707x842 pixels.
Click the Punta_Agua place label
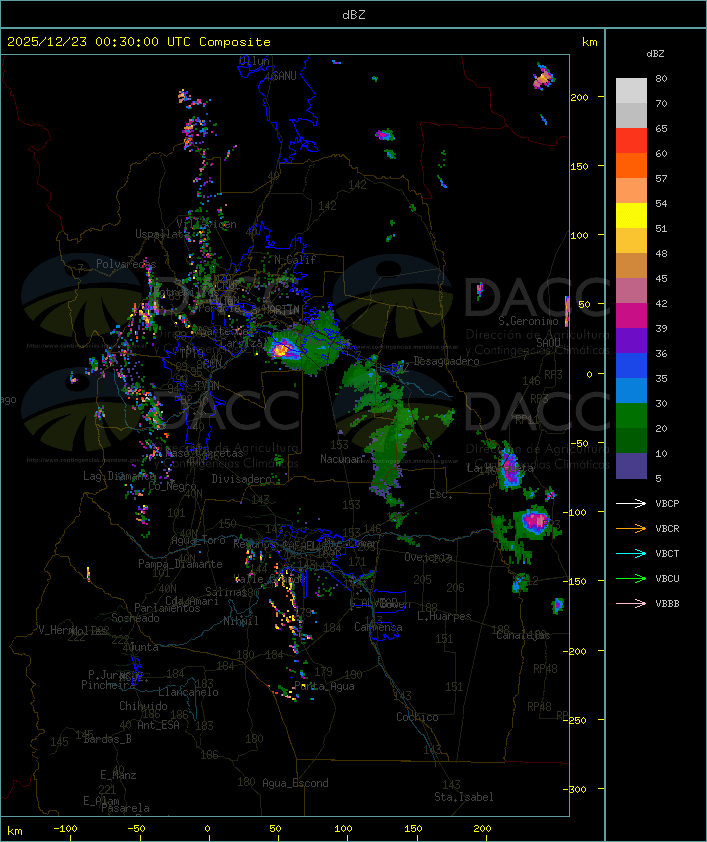pyautogui.click(x=324, y=686)
